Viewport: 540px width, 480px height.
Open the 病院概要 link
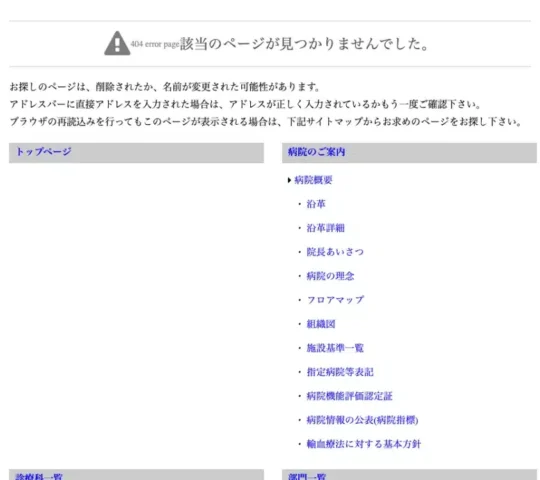click(x=313, y=180)
